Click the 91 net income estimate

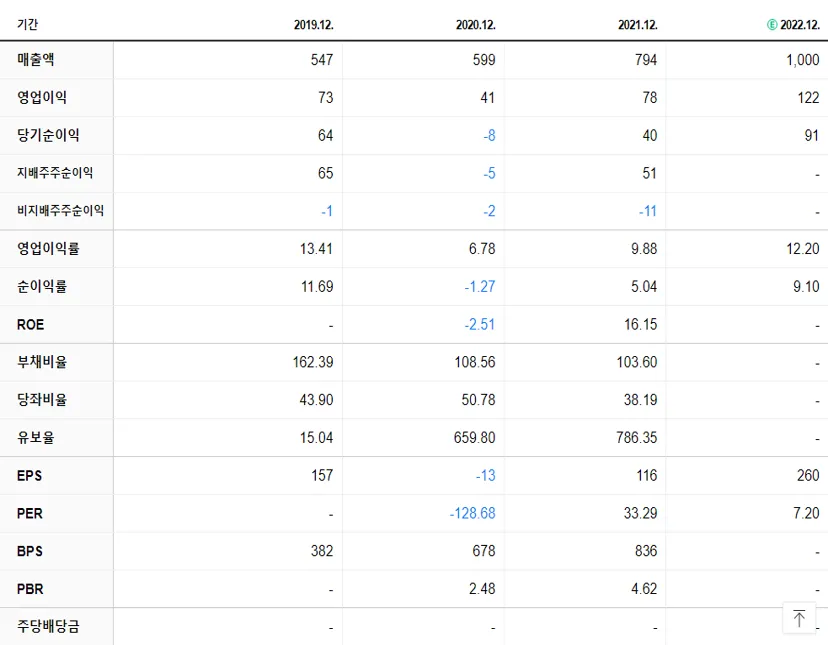coord(812,135)
